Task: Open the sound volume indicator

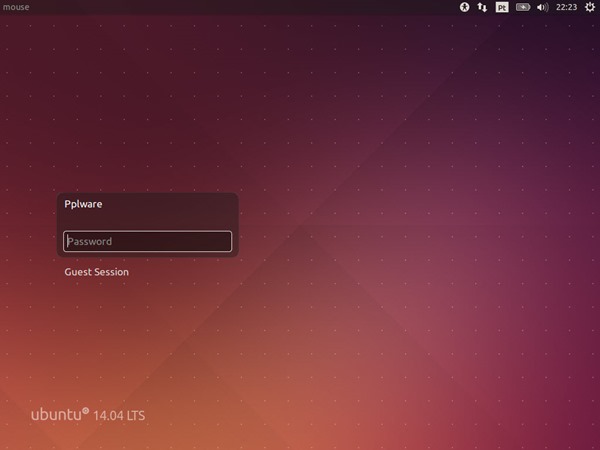Action: [543, 7]
